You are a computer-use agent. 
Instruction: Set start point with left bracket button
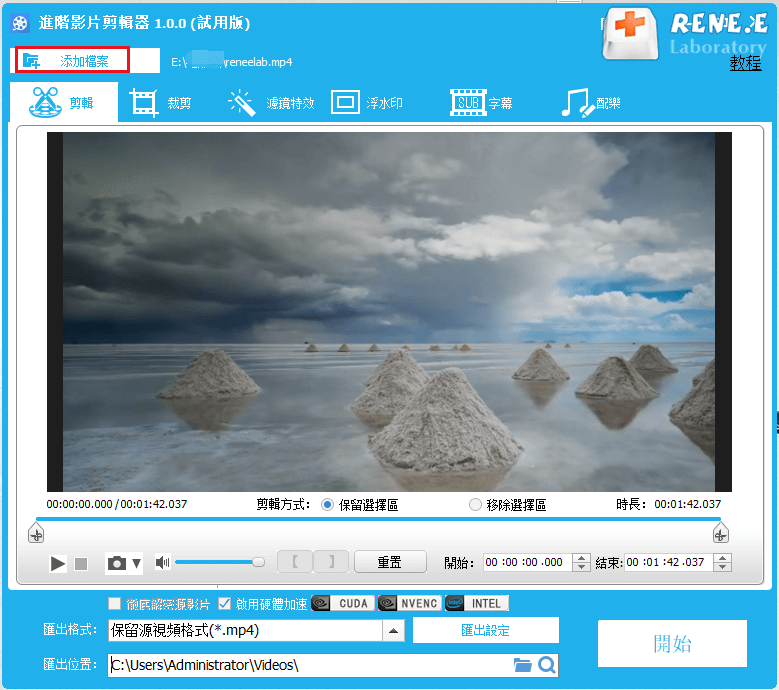[x=295, y=562]
